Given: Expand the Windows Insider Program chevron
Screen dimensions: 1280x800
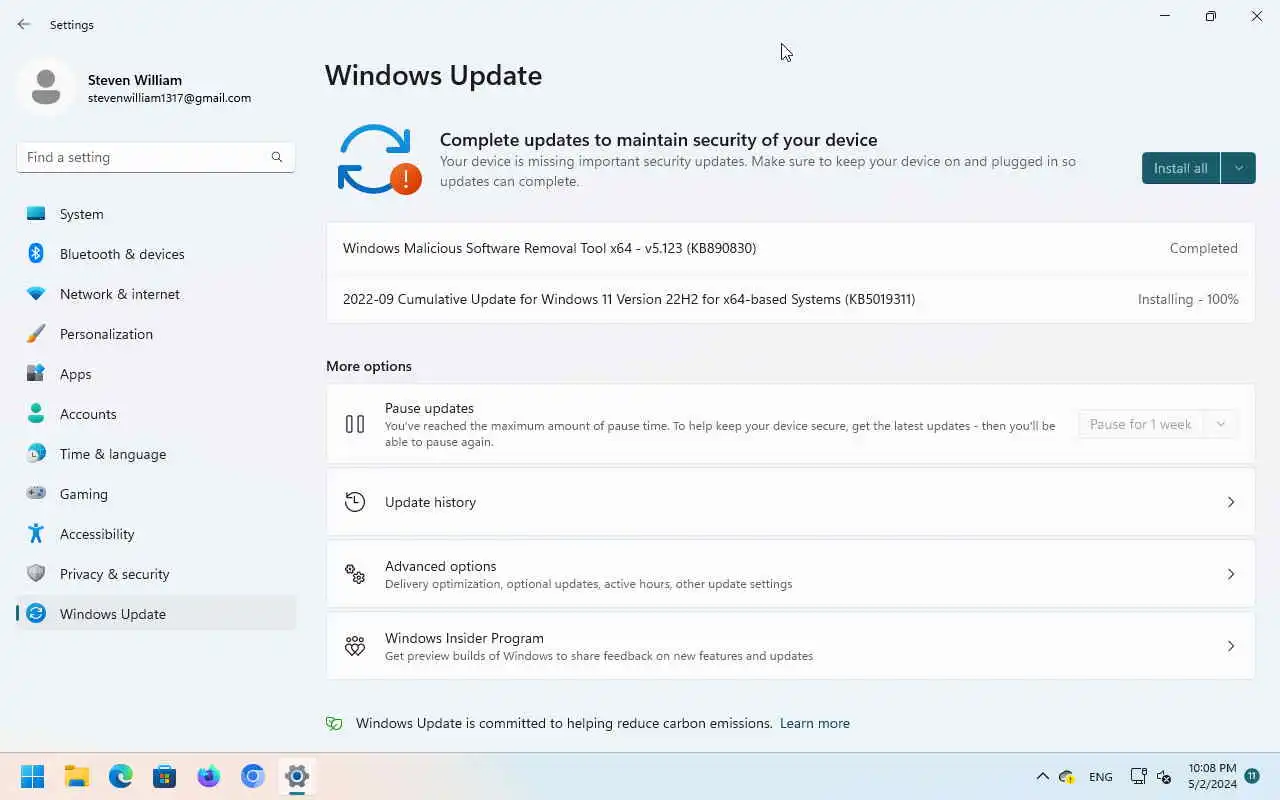Looking at the screenshot, I should coord(1231,646).
